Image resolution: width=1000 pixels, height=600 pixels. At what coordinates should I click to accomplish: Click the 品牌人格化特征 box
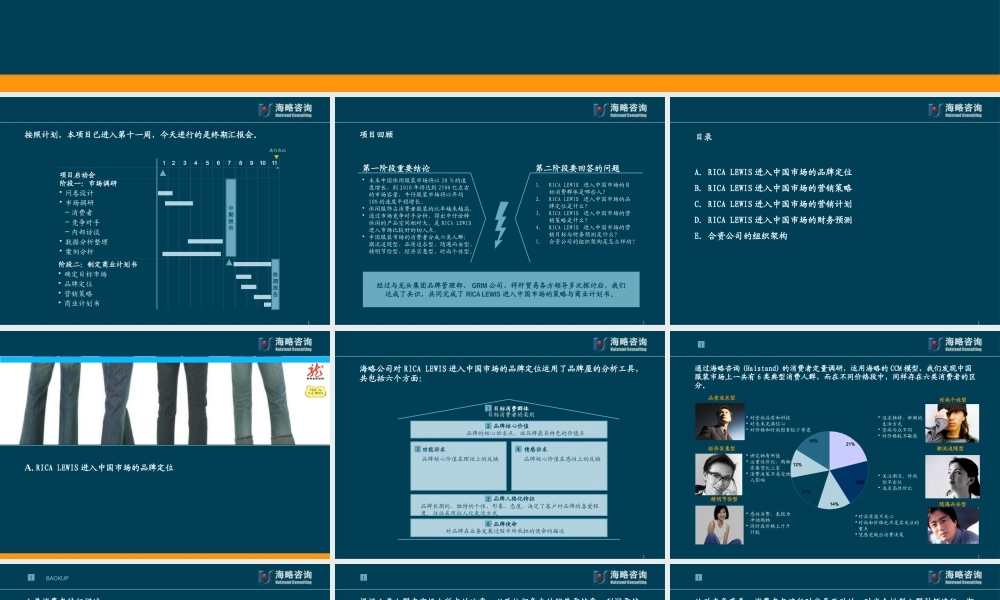508,505
